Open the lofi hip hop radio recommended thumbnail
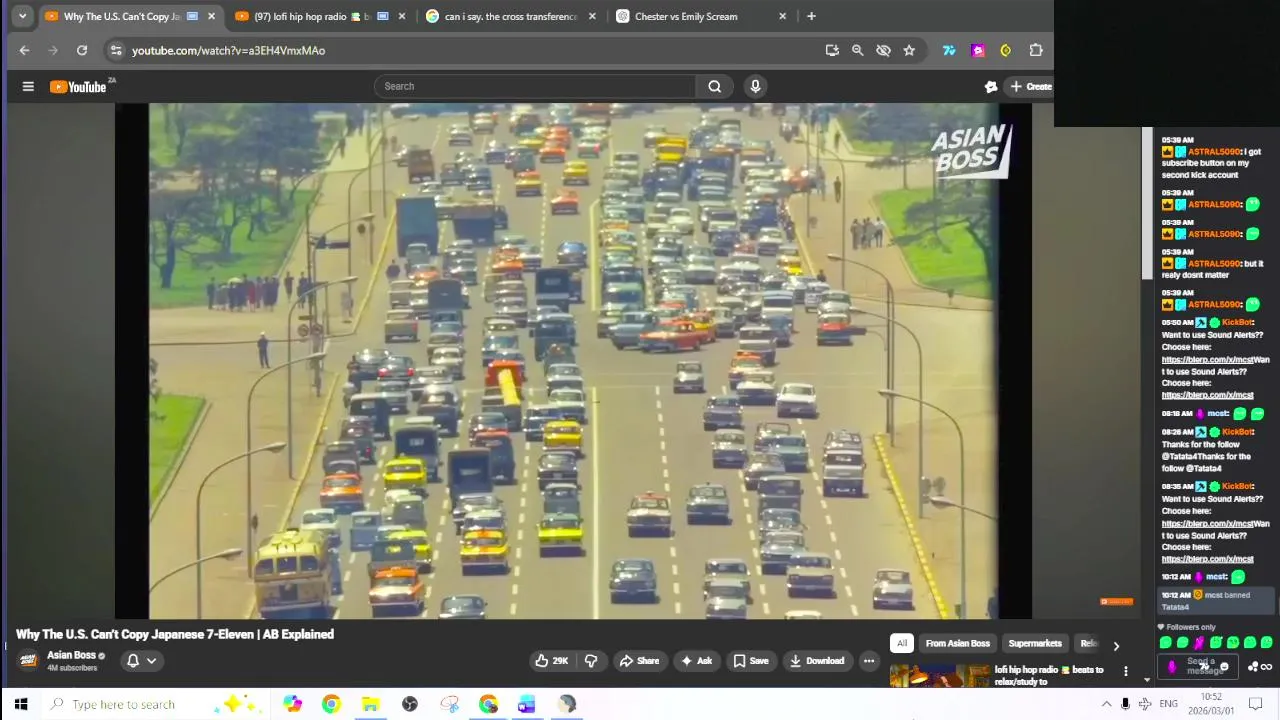This screenshot has height=720, width=1280. click(x=938, y=677)
